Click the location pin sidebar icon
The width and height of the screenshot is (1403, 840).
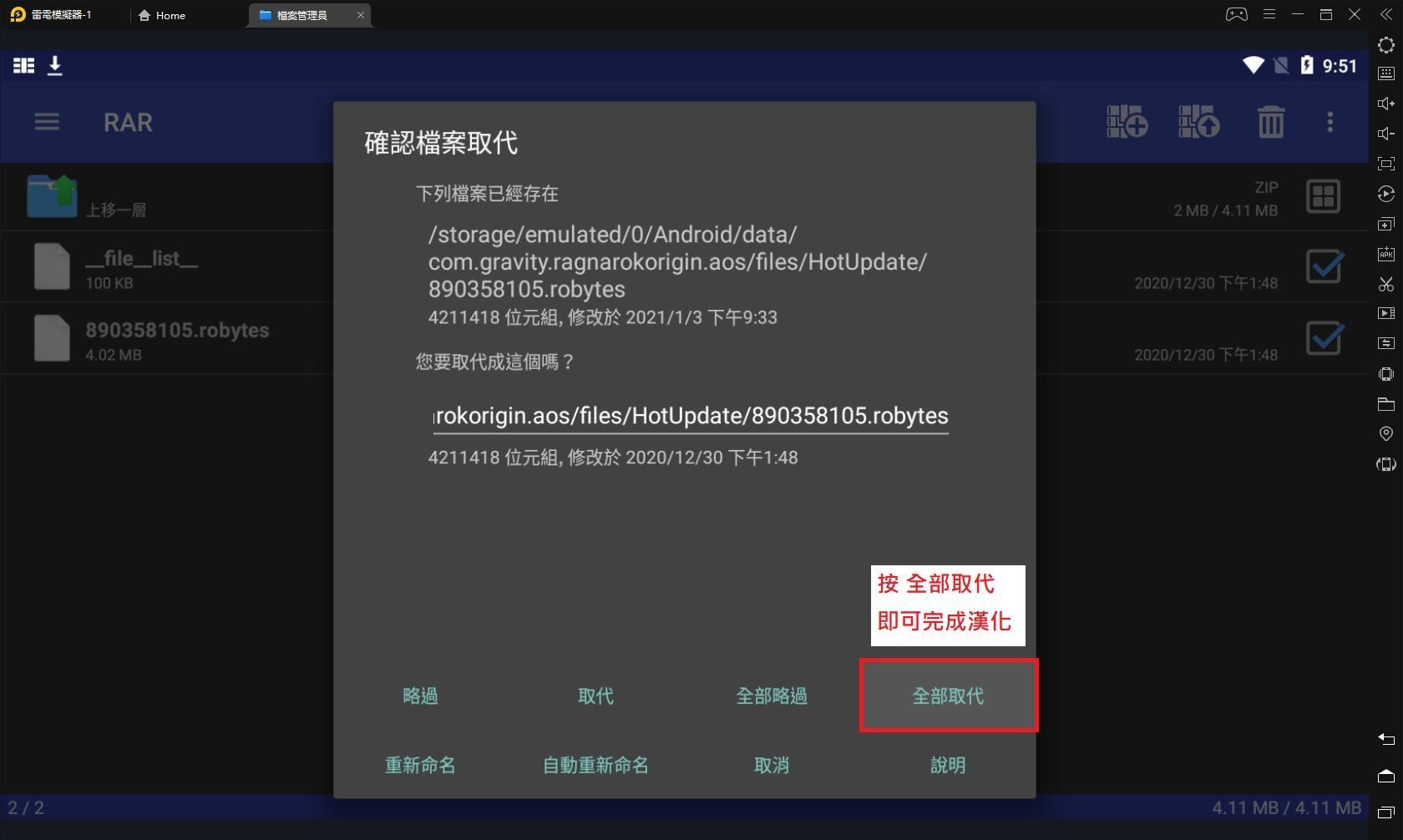[x=1386, y=433]
